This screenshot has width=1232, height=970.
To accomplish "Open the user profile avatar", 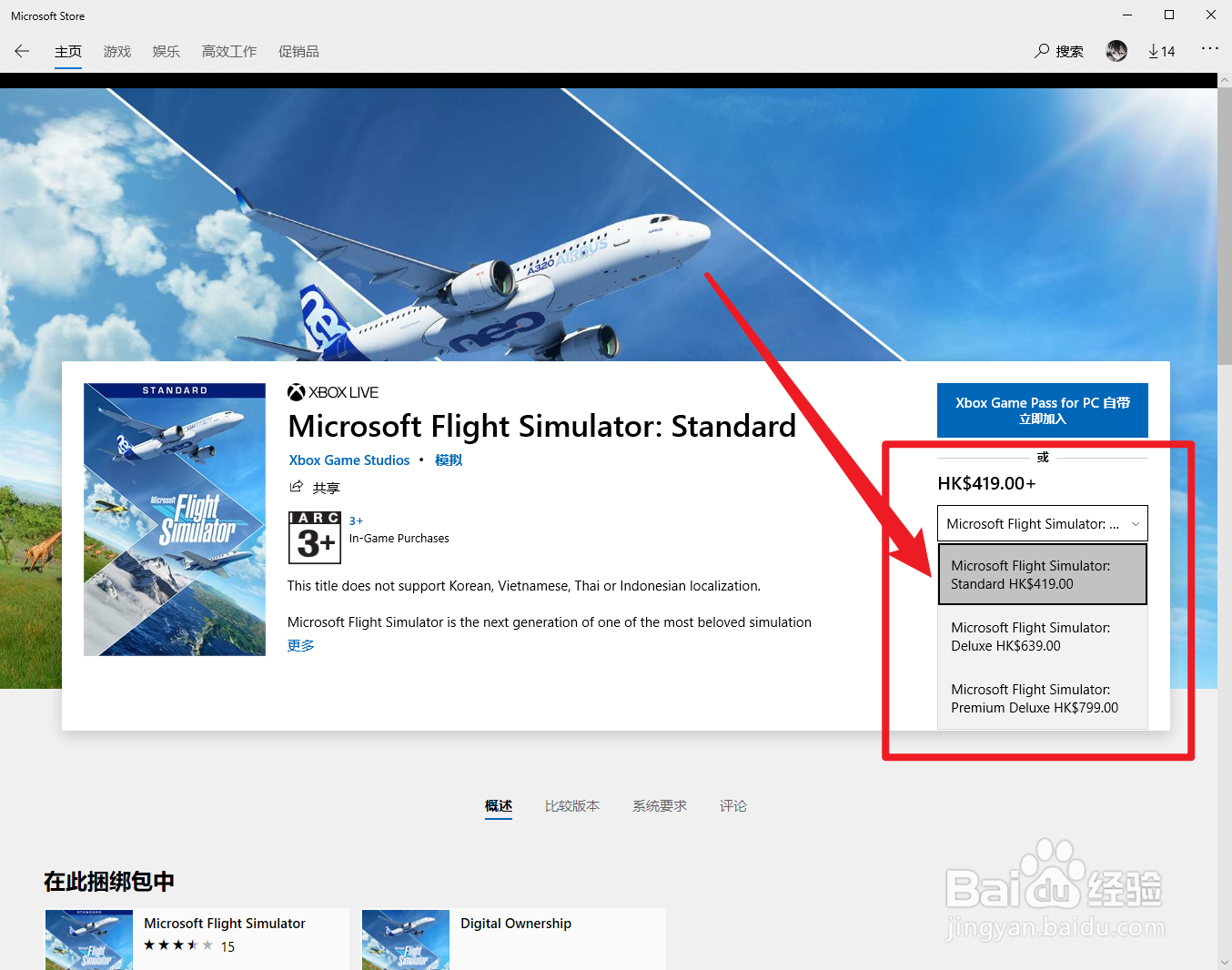I will click(1116, 51).
